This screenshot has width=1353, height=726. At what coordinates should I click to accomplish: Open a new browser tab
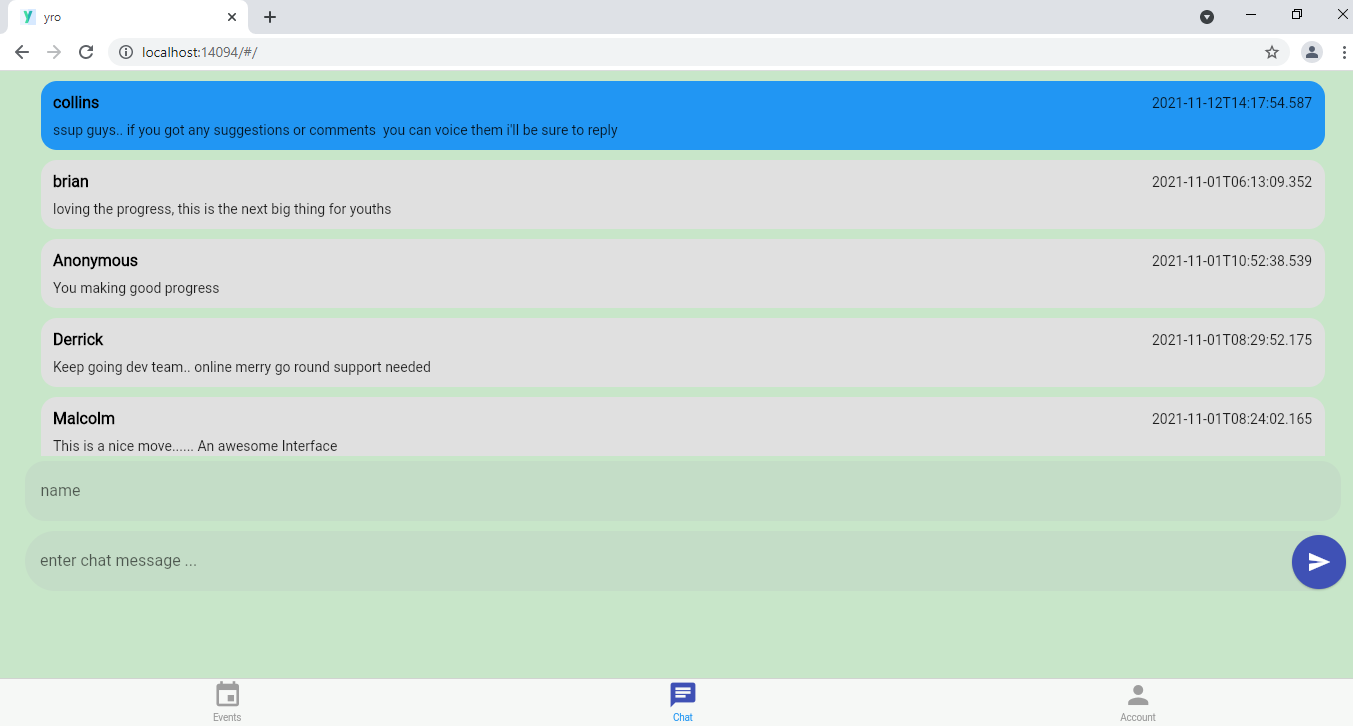pyautogui.click(x=269, y=16)
